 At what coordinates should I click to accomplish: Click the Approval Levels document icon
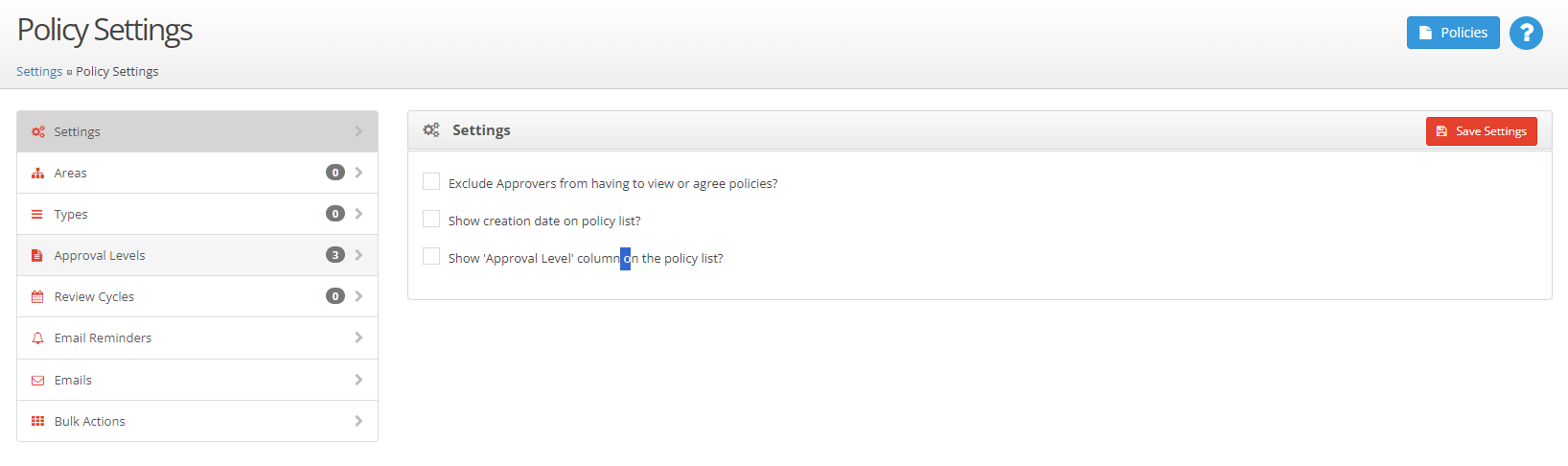pos(37,256)
